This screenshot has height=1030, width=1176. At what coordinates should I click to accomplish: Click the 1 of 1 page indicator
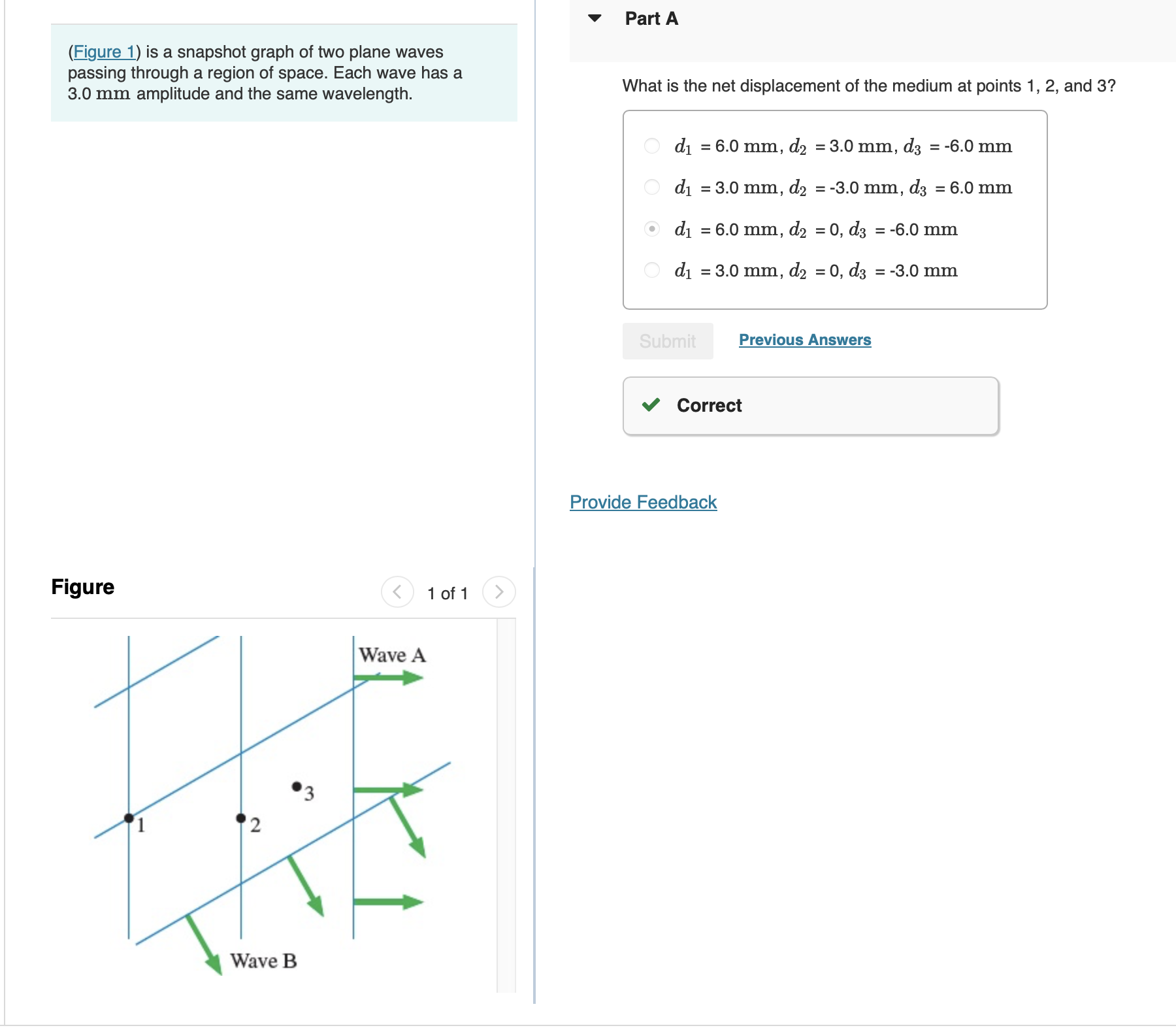click(x=448, y=593)
